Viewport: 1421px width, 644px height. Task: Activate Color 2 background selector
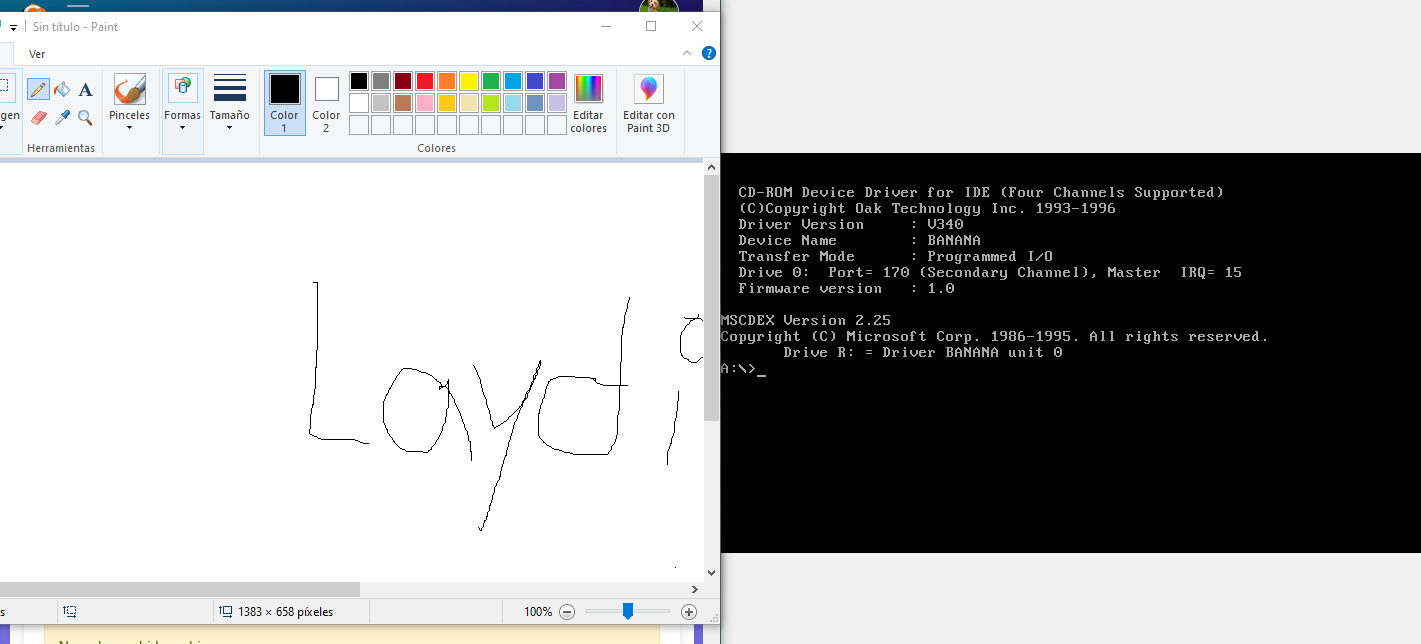[x=326, y=103]
